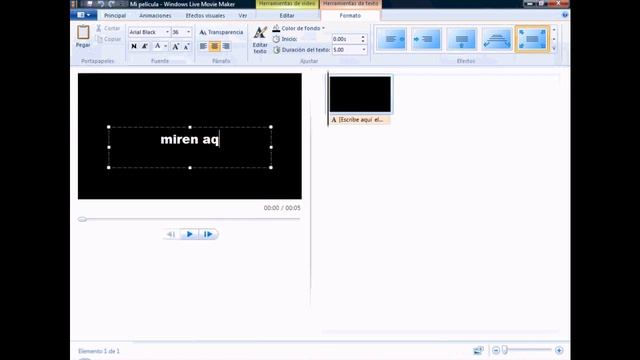The image size is (640, 360).
Task: Open the font size 36 dropdown
Action: click(188, 32)
